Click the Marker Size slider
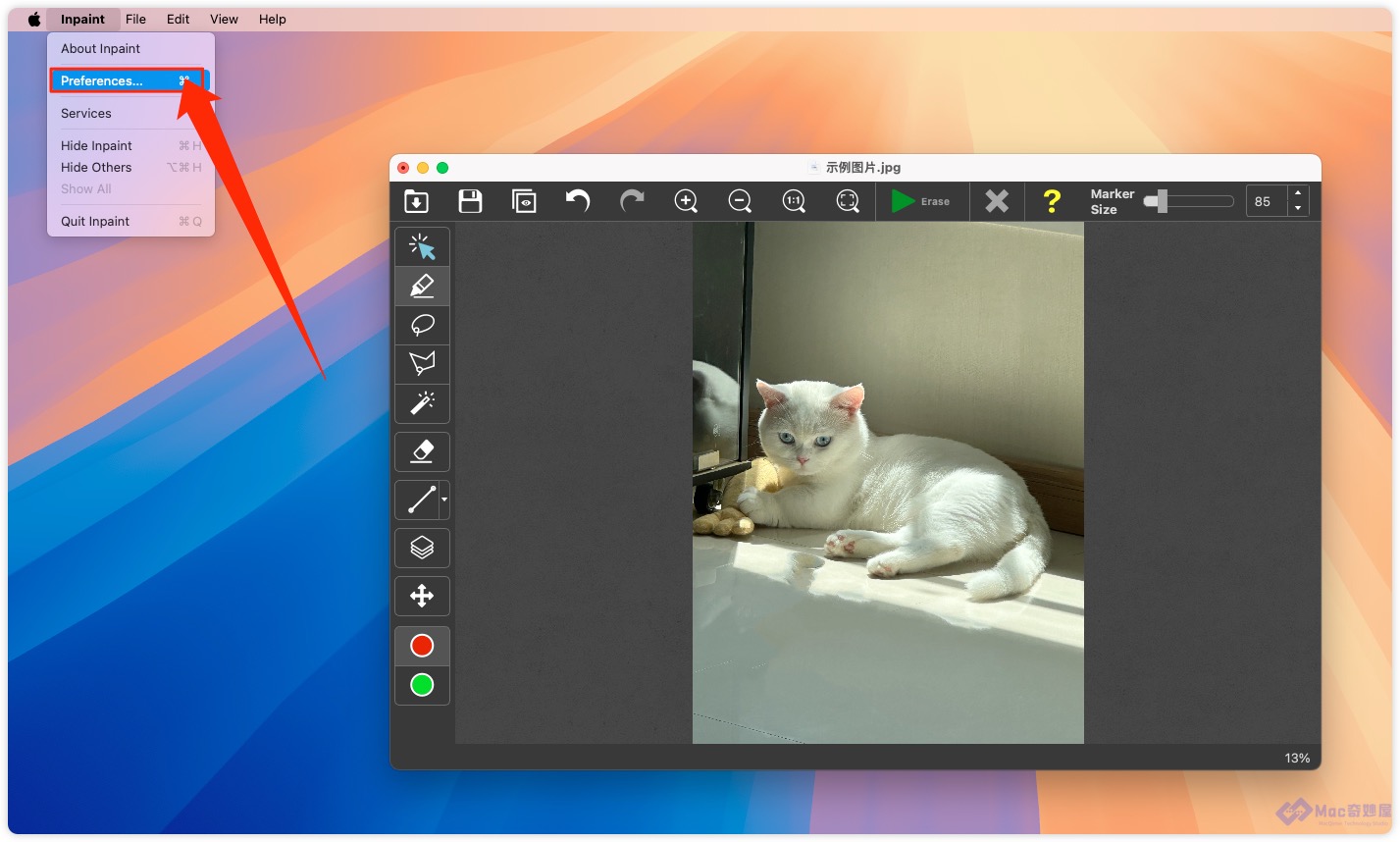Screen dimensions: 1400x842 pyautogui.click(x=1189, y=201)
